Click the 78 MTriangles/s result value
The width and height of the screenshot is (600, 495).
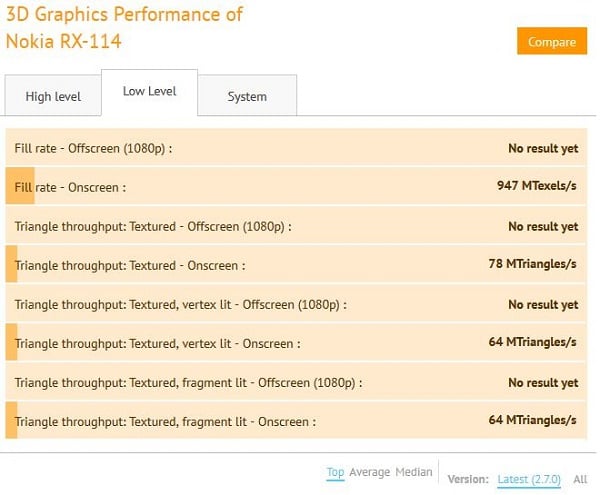coord(532,264)
